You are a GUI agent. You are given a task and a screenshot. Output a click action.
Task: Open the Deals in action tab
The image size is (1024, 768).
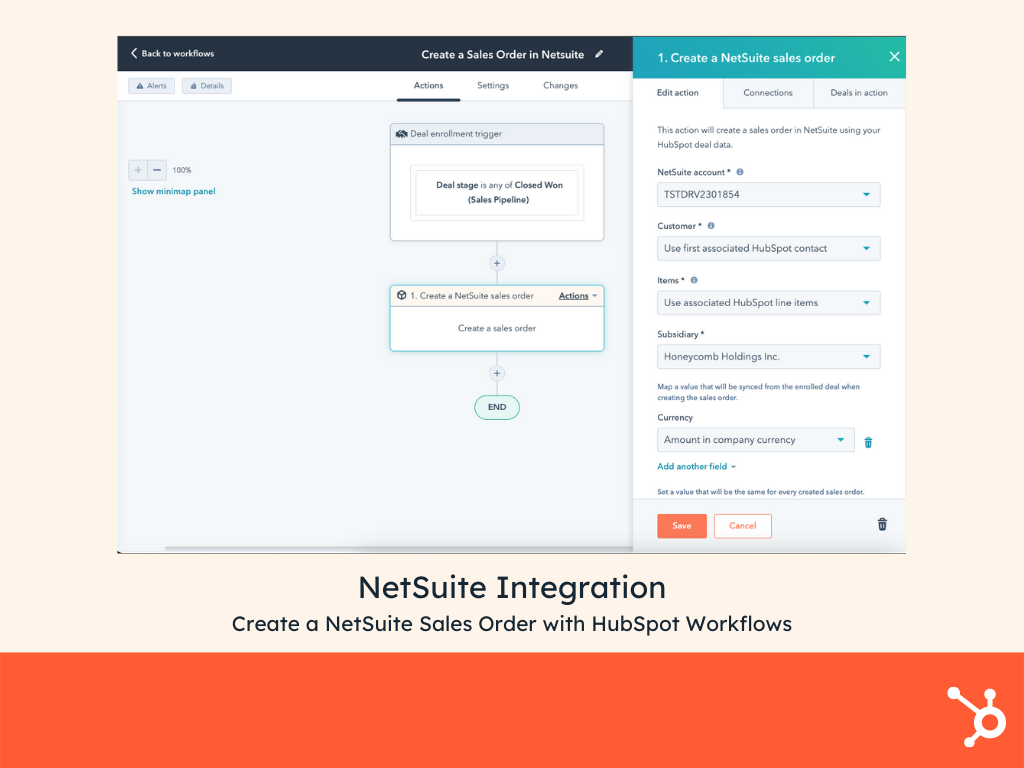point(859,93)
